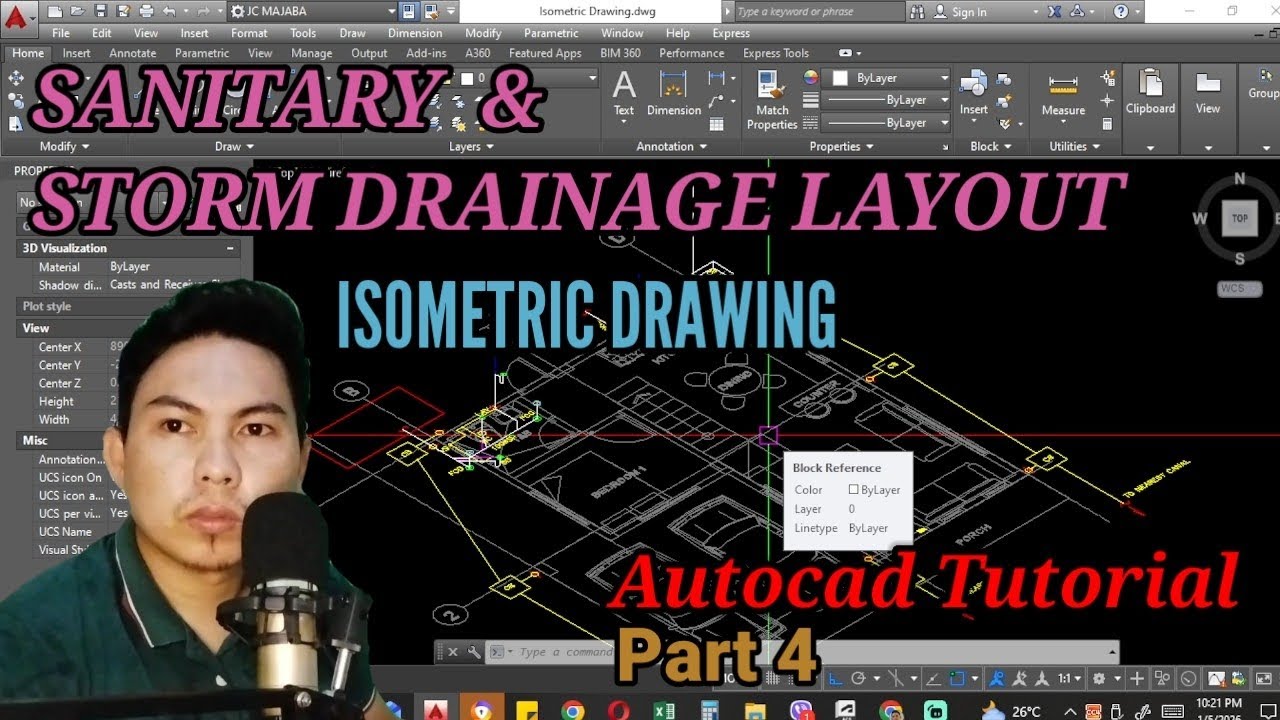Click the Autodesk Exchange X icon
Viewport: 1280px width, 720px height.
(x=1056, y=12)
